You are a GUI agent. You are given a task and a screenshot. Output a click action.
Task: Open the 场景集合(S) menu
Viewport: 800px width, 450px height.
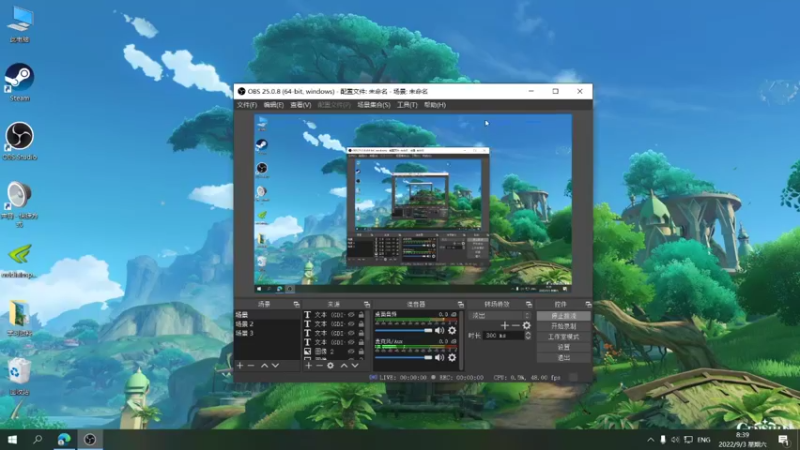tap(373, 105)
